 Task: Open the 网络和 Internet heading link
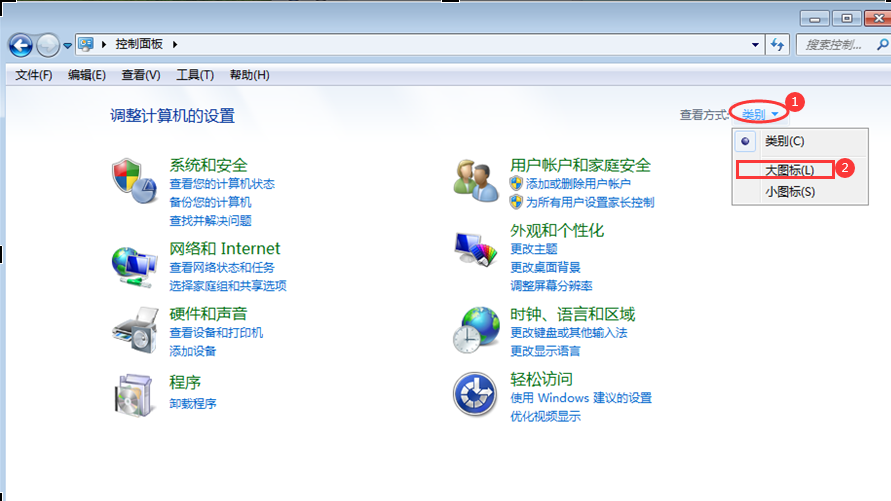click(224, 248)
